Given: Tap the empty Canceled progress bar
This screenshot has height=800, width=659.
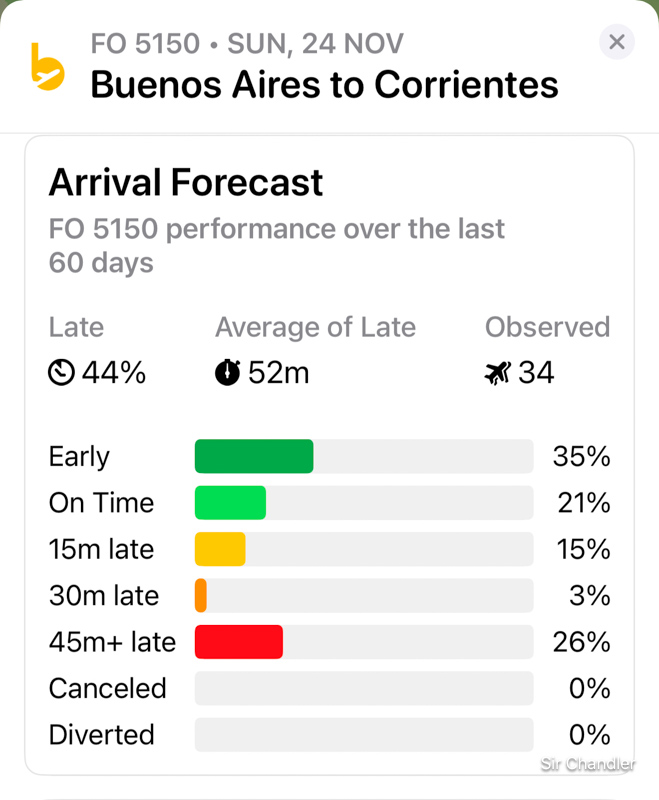Looking at the screenshot, I should tap(364, 689).
